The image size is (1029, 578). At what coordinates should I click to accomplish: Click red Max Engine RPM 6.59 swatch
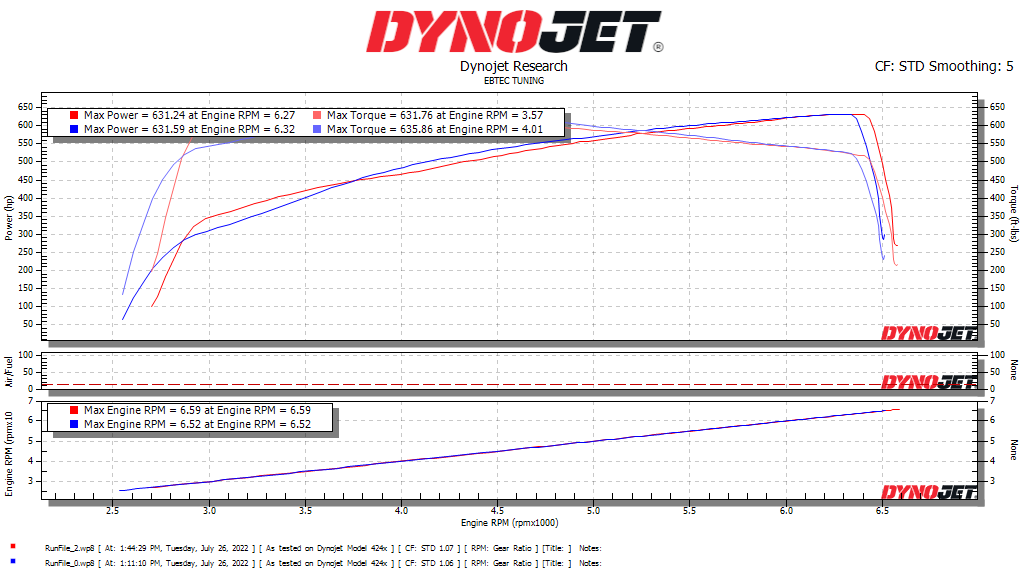pyautogui.click(x=74, y=411)
